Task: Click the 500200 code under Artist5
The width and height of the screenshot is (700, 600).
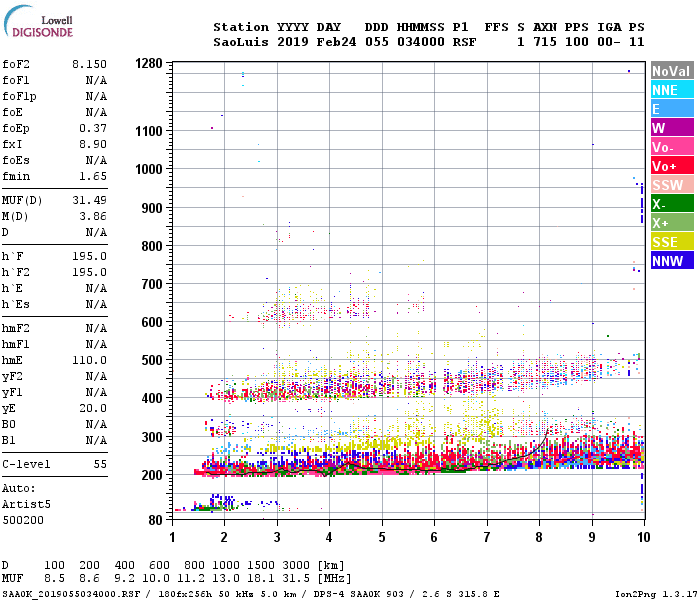Action: coord(23,521)
